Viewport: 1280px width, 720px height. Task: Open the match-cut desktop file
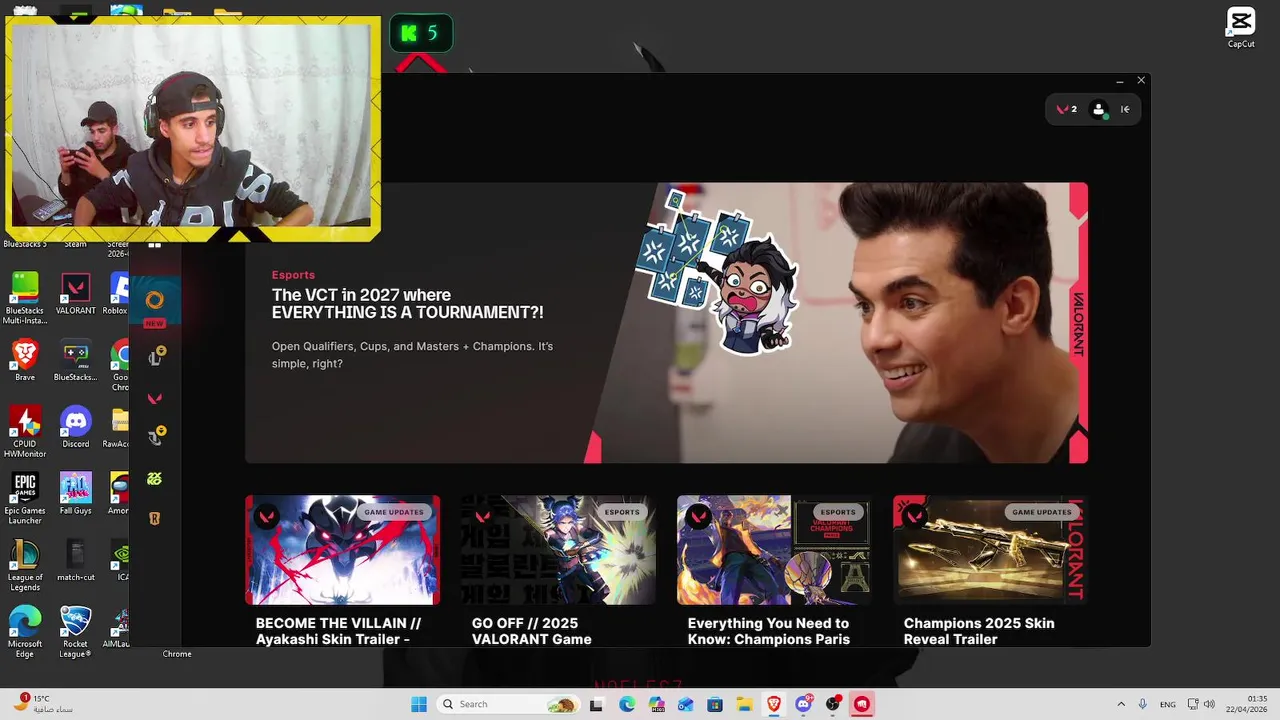pyautogui.click(x=76, y=560)
